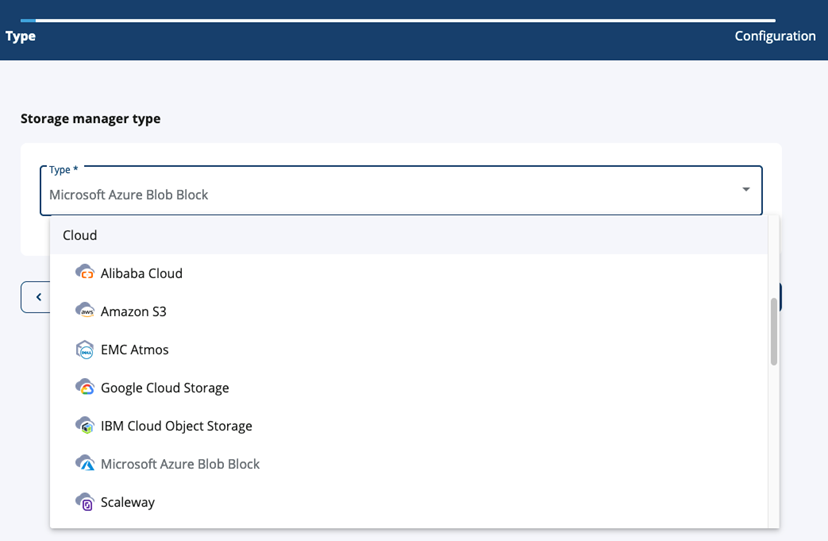Click the IBM Cloud Object Storage icon
Viewport: 828px width, 541px height.
[x=84, y=425]
